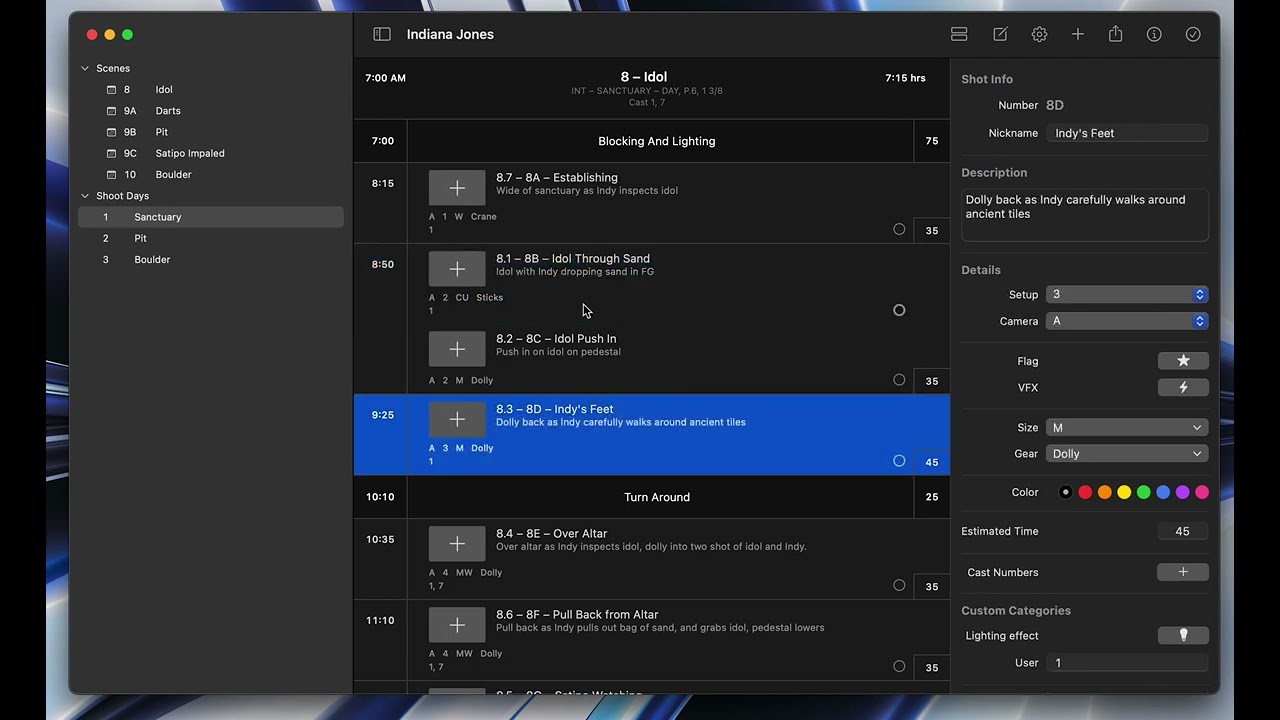Add a storyboard image to shot 8A Establishing
Image resolution: width=1280 pixels, height=720 pixels.
point(457,188)
